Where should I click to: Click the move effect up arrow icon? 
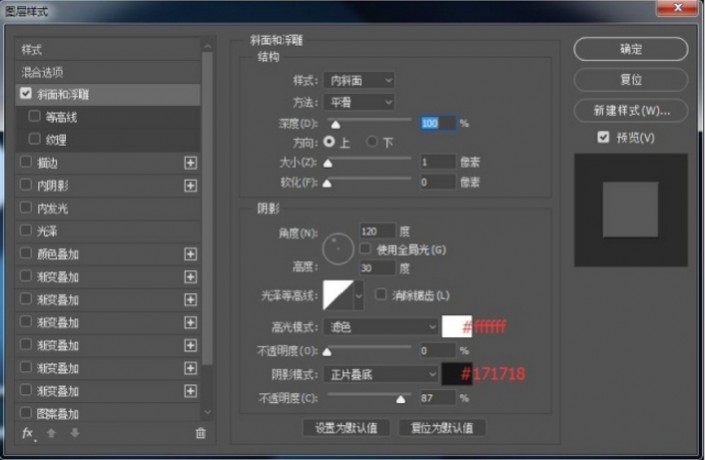(x=51, y=433)
